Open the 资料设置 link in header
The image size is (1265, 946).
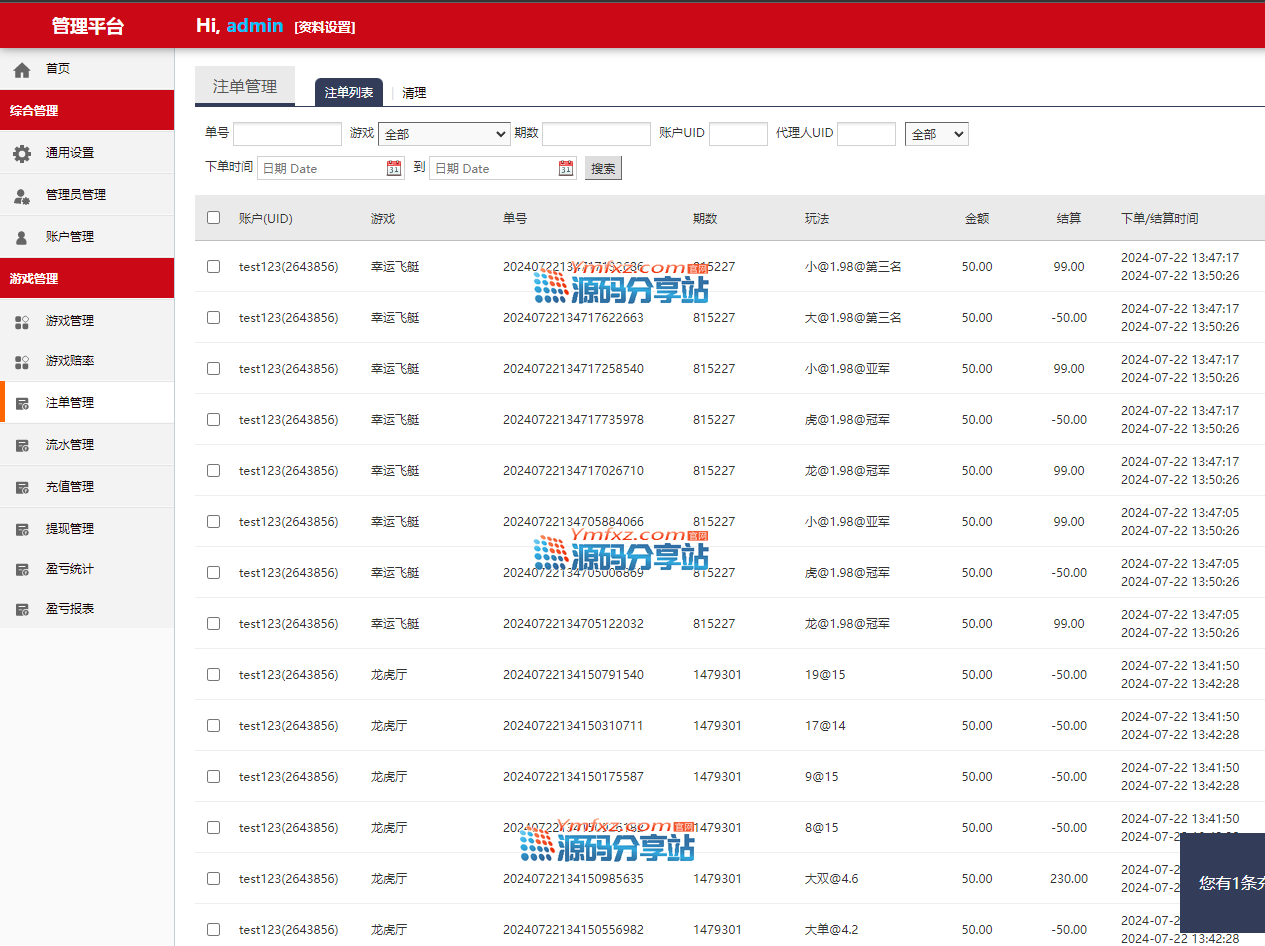325,27
